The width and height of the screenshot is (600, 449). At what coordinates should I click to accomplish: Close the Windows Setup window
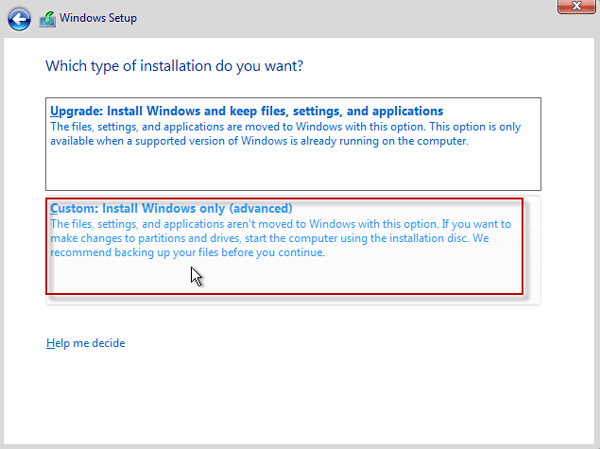coord(576,6)
